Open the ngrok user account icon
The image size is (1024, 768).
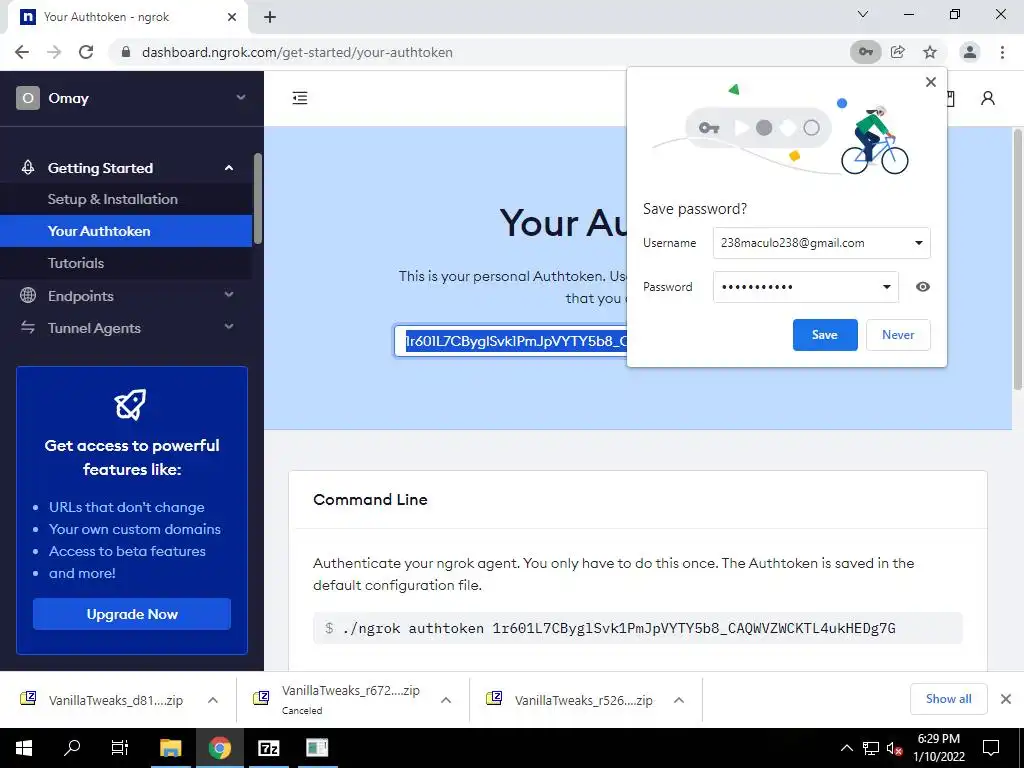click(x=988, y=98)
